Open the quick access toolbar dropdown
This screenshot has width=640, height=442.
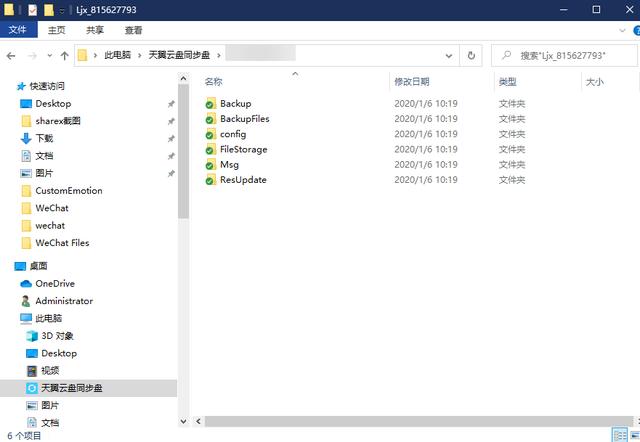[62, 10]
